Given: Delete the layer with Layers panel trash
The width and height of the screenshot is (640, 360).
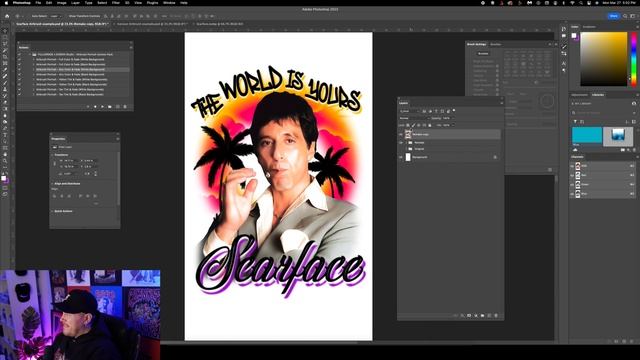Looking at the screenshot, I should click(x=496, y=316).
